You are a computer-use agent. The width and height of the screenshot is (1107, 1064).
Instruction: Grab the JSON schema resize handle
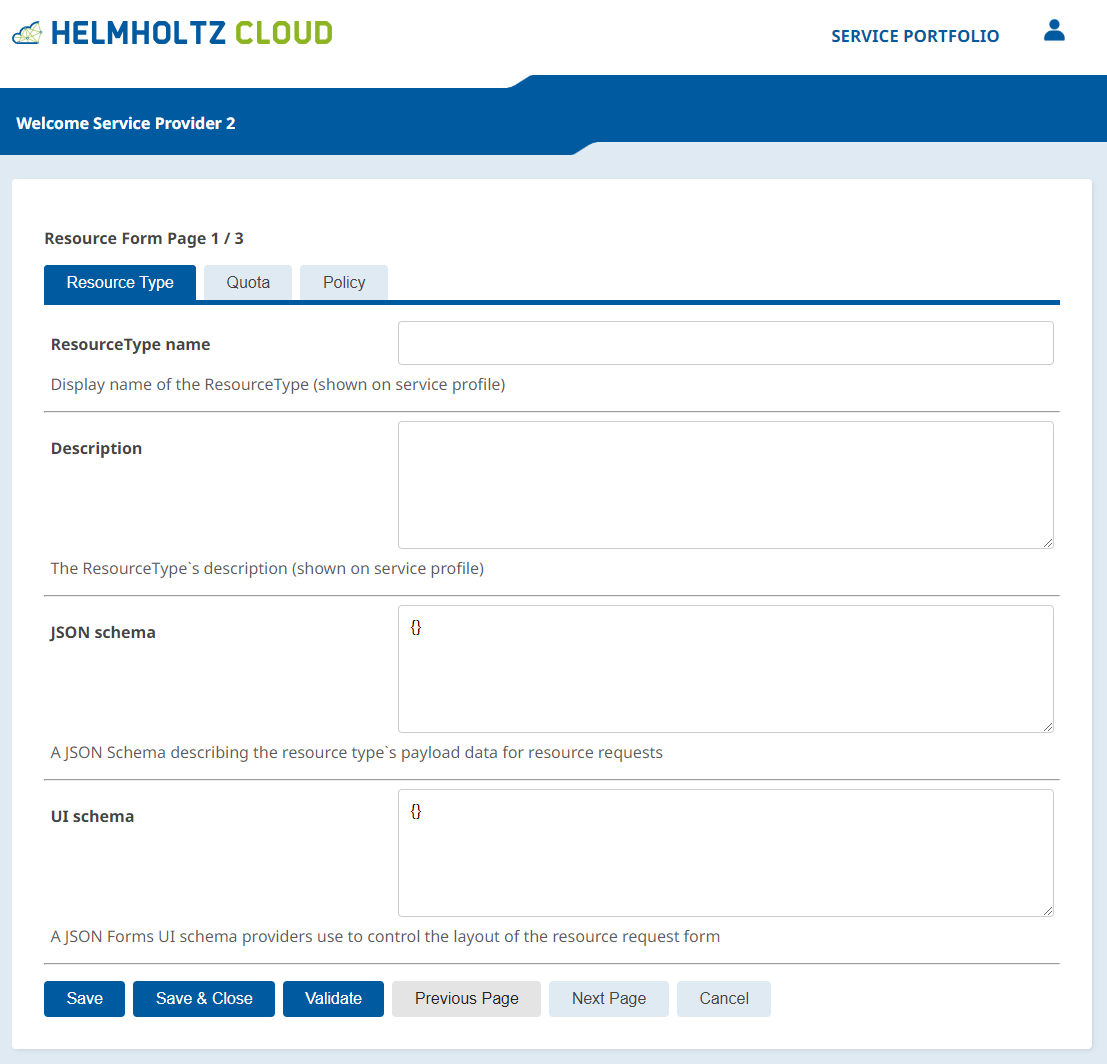1048,727
